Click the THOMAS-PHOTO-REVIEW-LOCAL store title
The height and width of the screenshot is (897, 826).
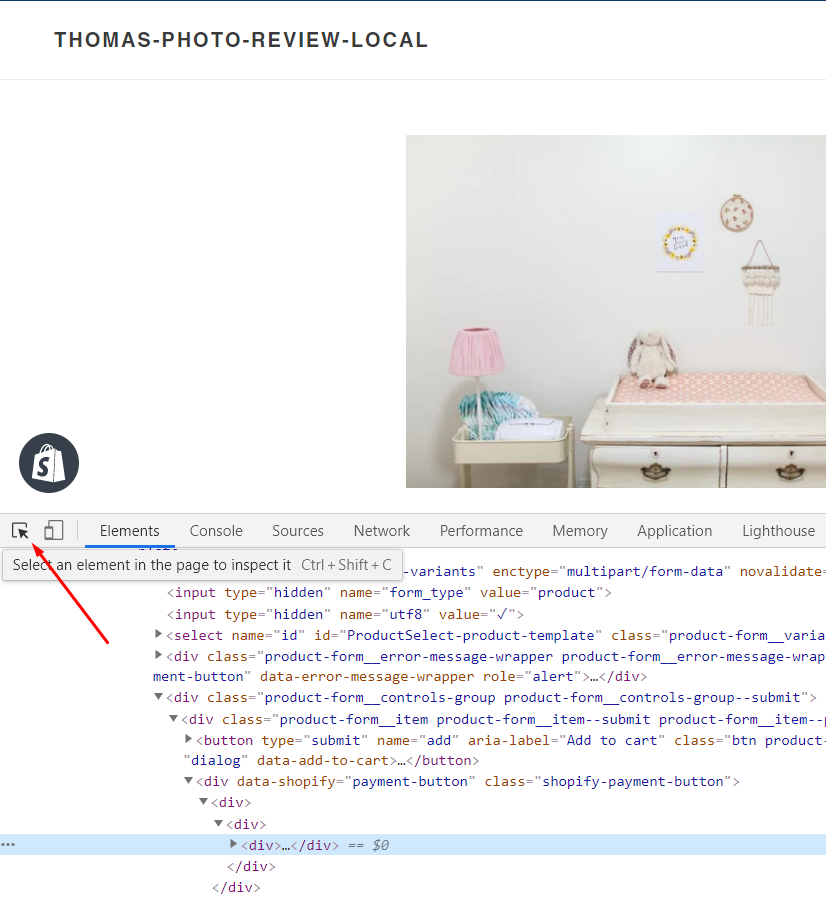pos(241,40)
